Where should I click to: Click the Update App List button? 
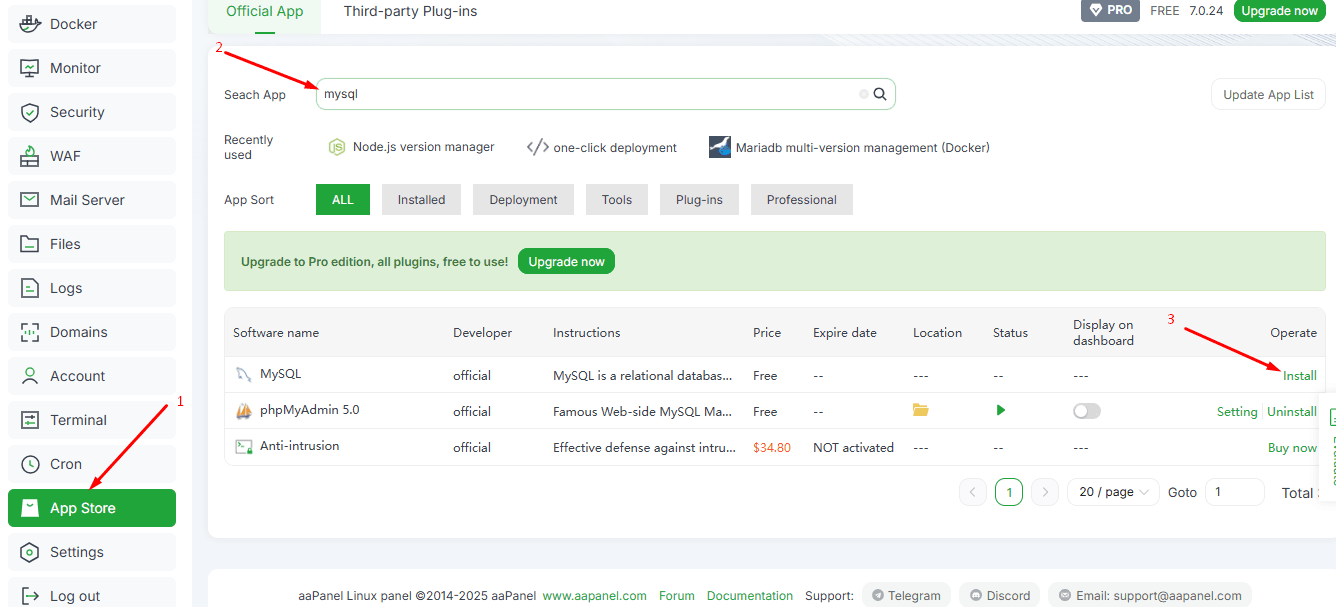coord(1268,95)
